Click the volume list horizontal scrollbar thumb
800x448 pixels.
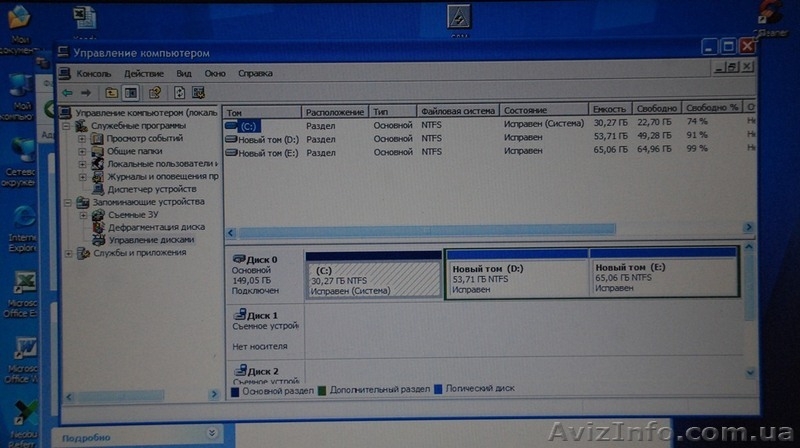coord(427,230)
